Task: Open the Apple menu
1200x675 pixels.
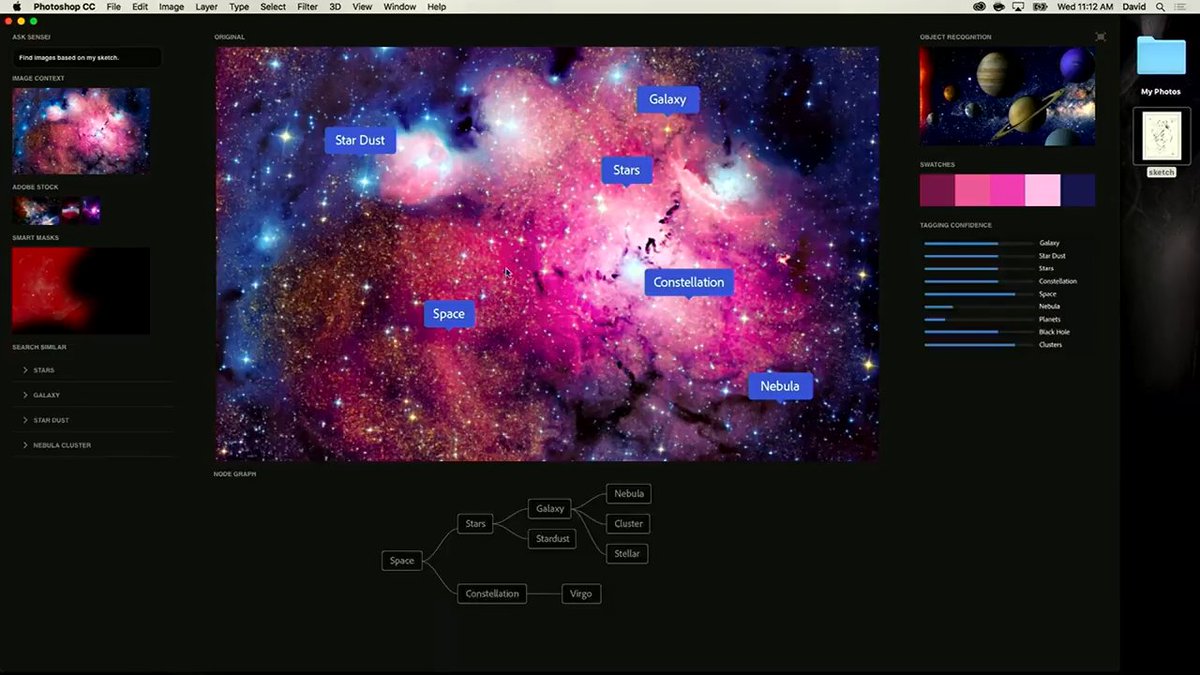Action: [16, 6]
